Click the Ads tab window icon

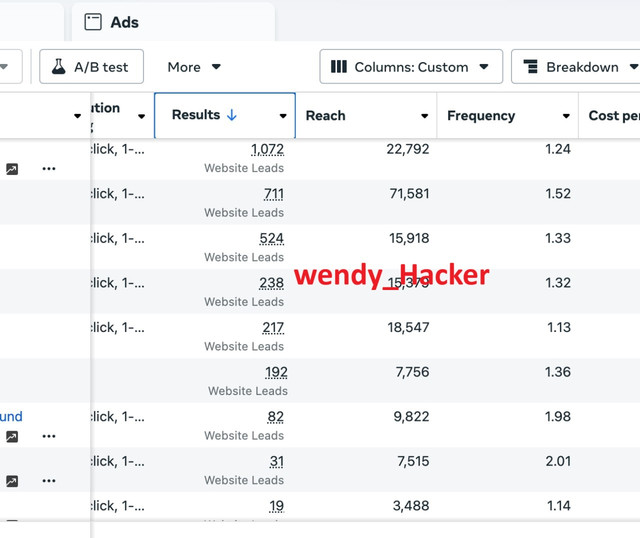tap(93, 22)
